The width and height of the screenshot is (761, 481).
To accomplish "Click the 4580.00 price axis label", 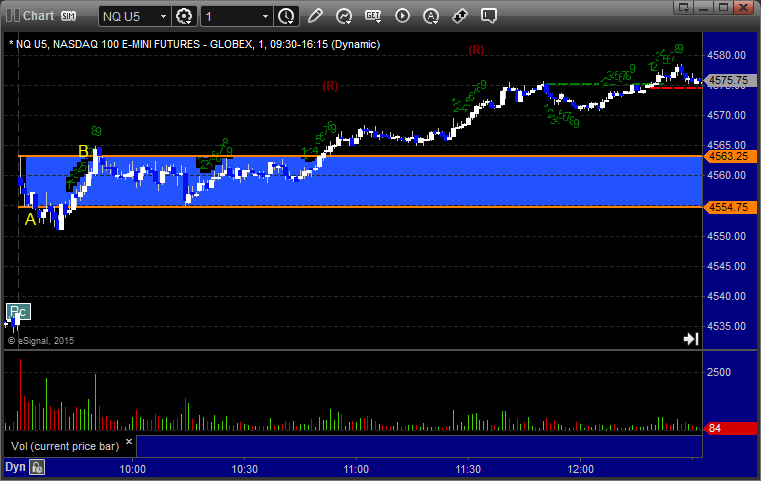I will point(727,55).
